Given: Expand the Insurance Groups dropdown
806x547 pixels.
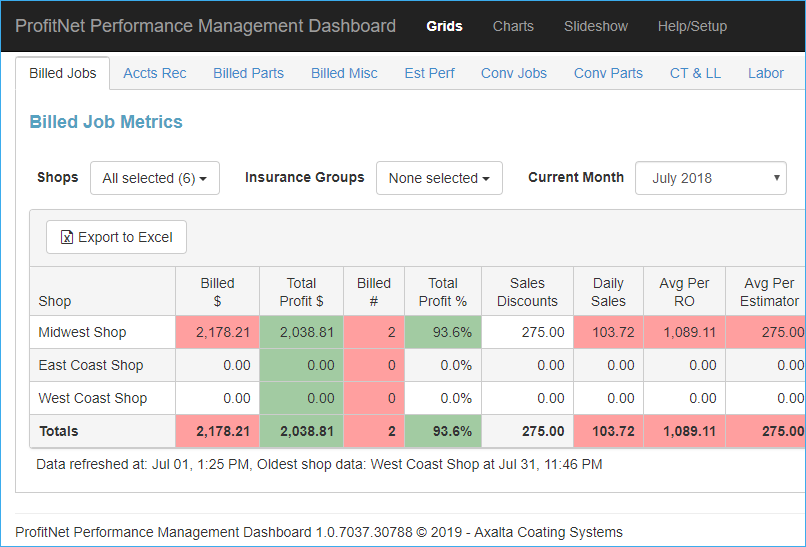Looking at the screenshot, I should (439, 178).
